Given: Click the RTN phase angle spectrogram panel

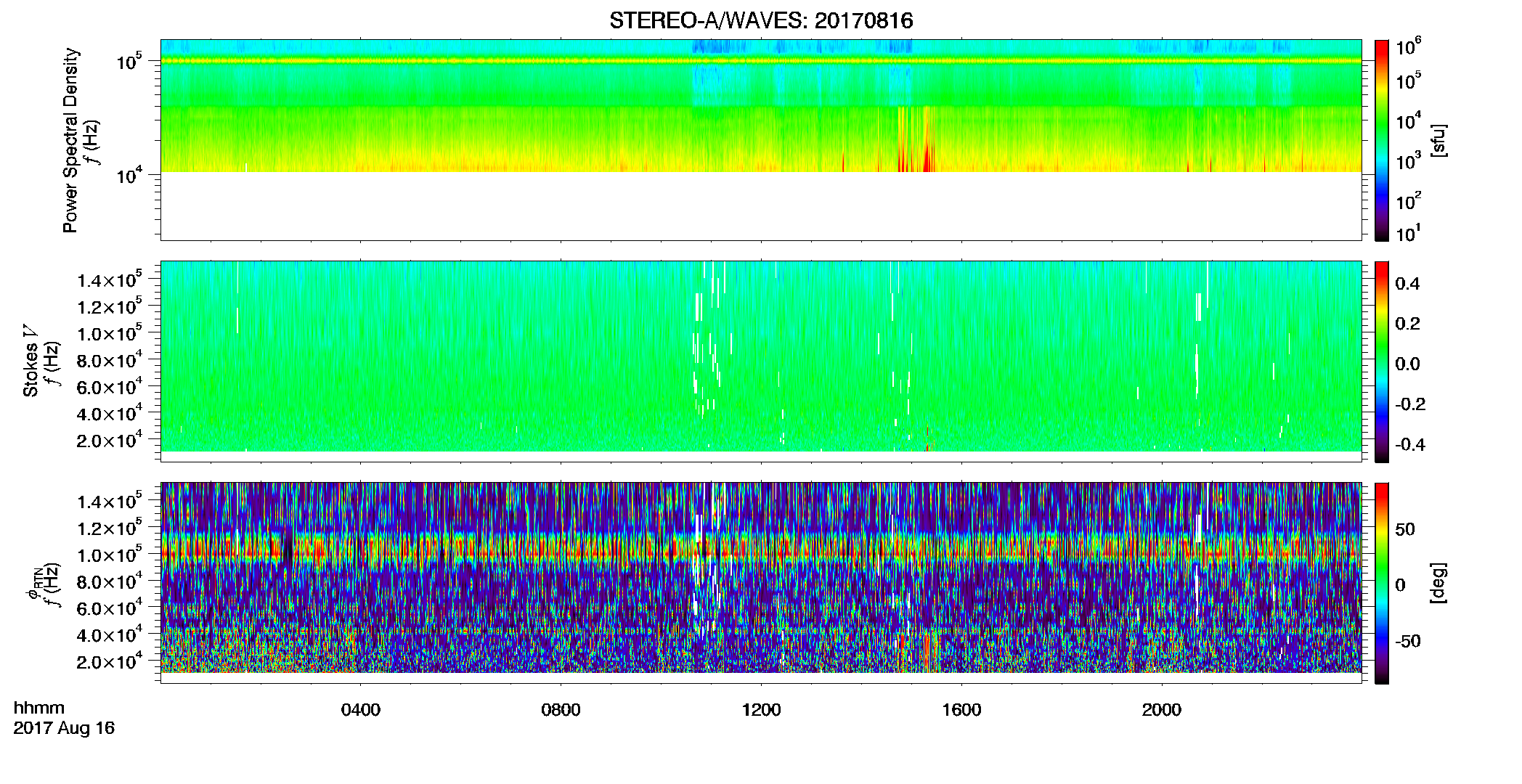Looking at the screenshot, I should [x=761, y=583].
